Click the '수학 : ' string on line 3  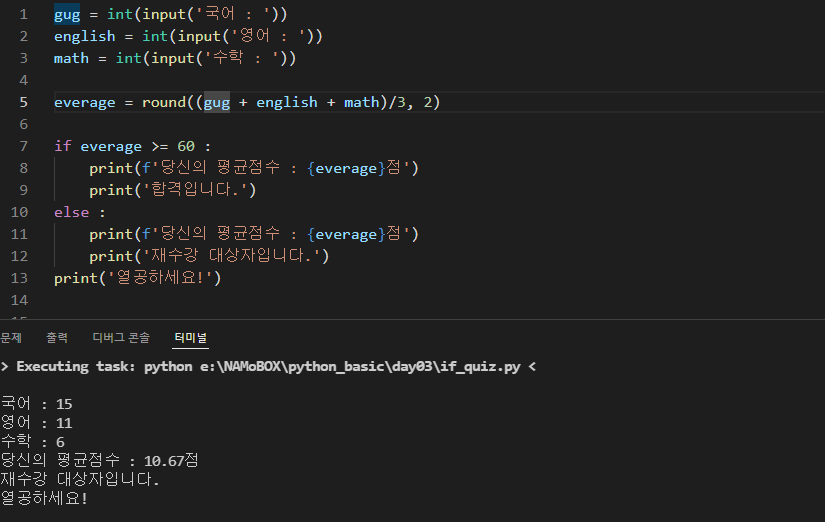pos(244,58)
